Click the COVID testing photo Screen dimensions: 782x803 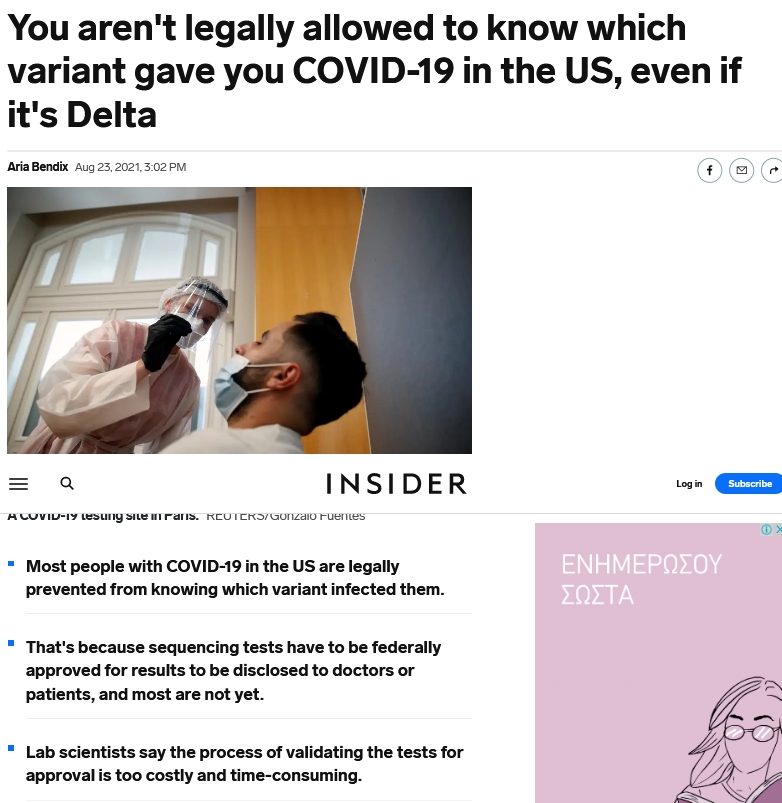click(x=239, y=320)
